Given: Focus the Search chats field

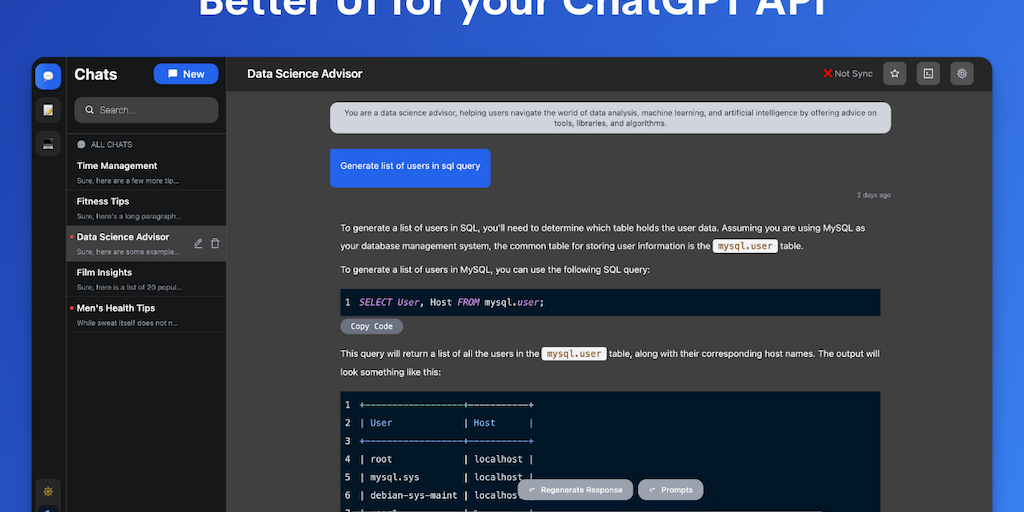Looking at the screenshot, I should (x=146, y=110).
